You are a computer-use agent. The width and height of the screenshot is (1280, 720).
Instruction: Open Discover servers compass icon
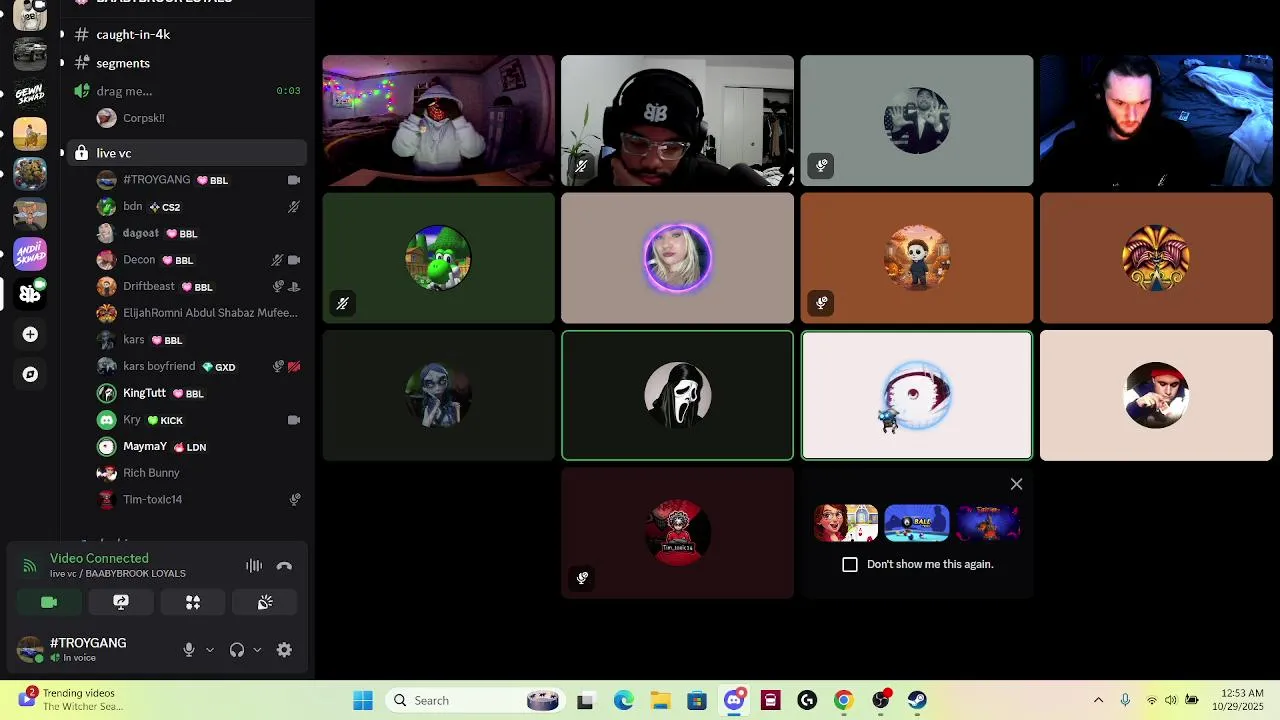coord(30,374)
